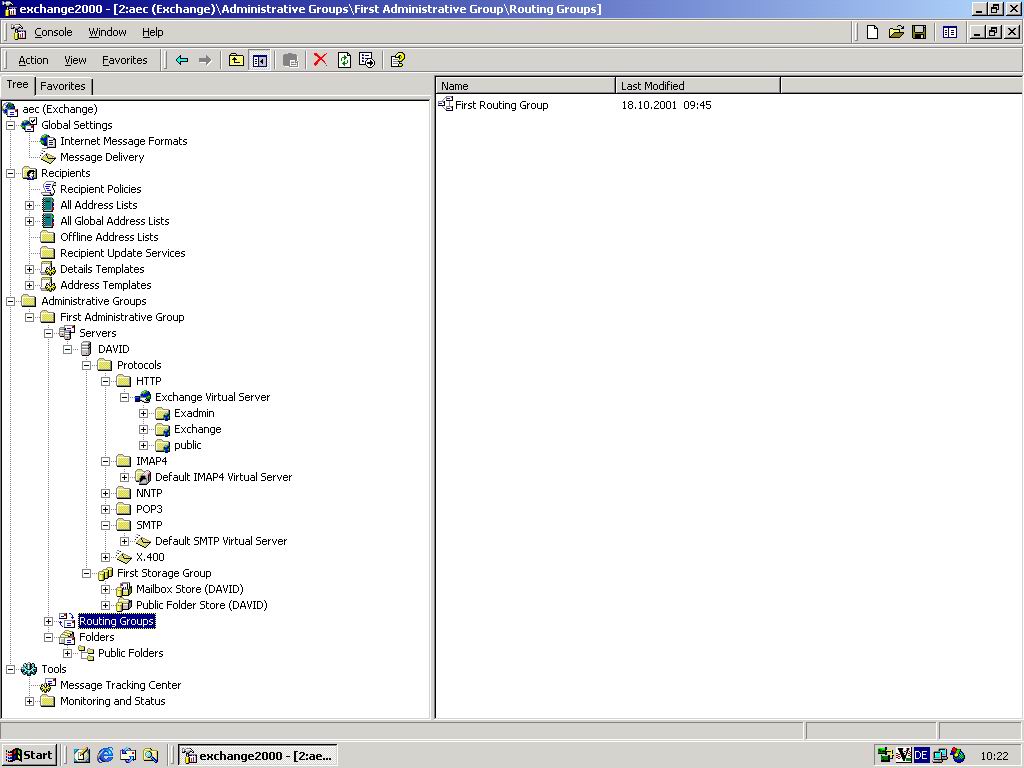The height and width of the screenshot is (768, 1024).
Task: Click the red Delete icon in toolbar
Action: (x=320, y=60)
